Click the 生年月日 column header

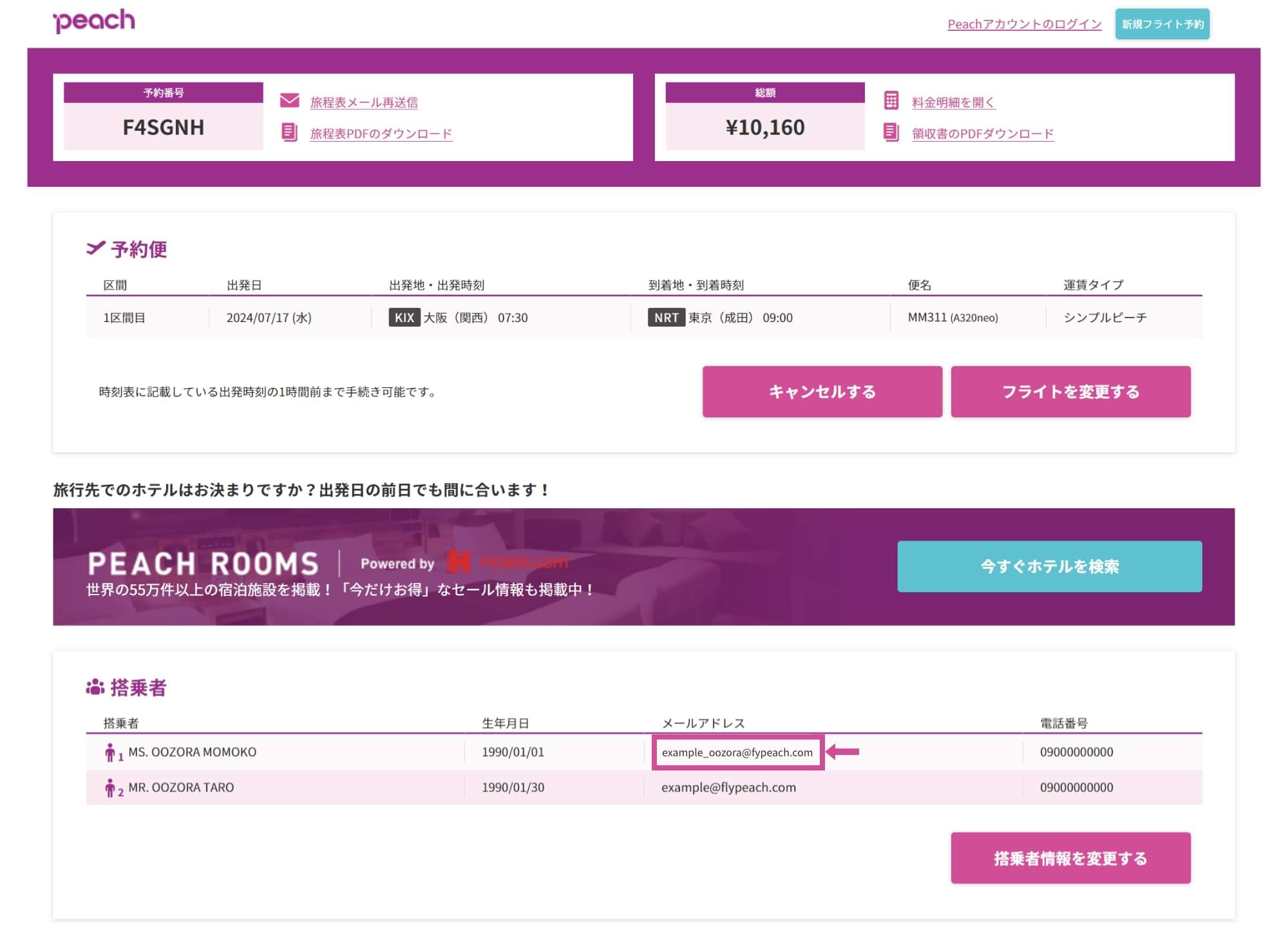coord(506,723)
